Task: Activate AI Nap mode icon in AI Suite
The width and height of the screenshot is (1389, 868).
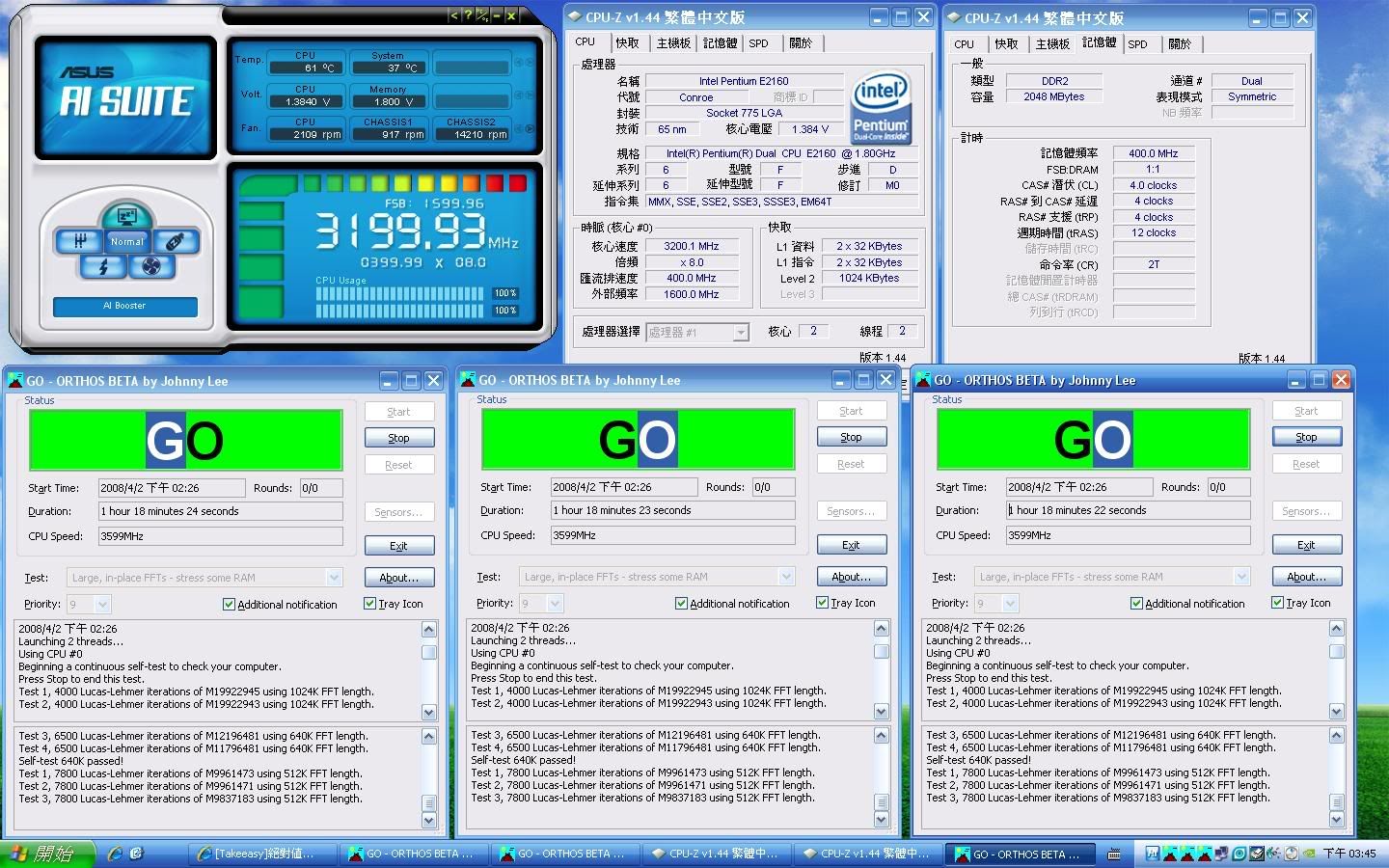Action: (126, 215)
